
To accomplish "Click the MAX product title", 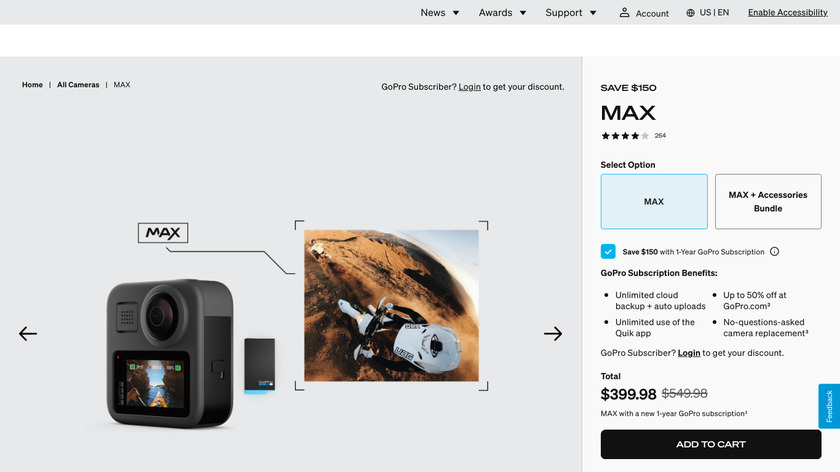I will point(628,113).
